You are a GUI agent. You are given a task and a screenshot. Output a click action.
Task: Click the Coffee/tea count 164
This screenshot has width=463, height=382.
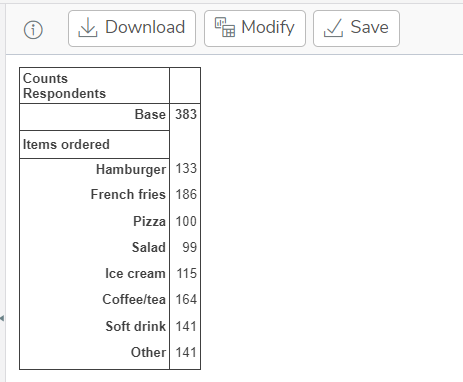tap(186, 299)
